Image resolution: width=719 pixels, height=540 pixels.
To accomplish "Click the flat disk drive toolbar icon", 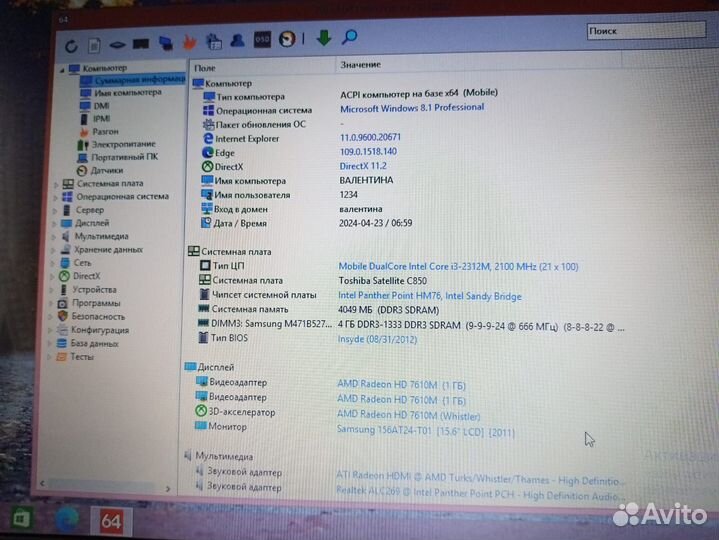I will (117, 45).
